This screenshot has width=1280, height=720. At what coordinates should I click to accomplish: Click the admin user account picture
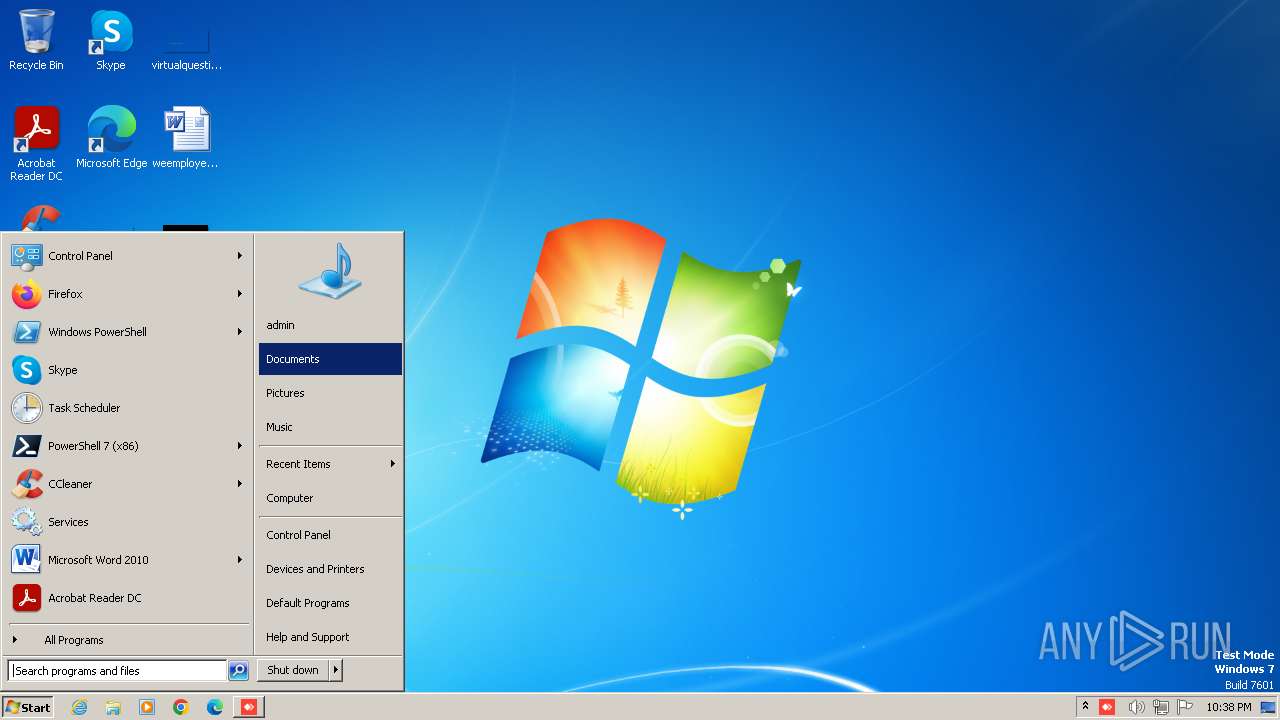tap(330, 271)
